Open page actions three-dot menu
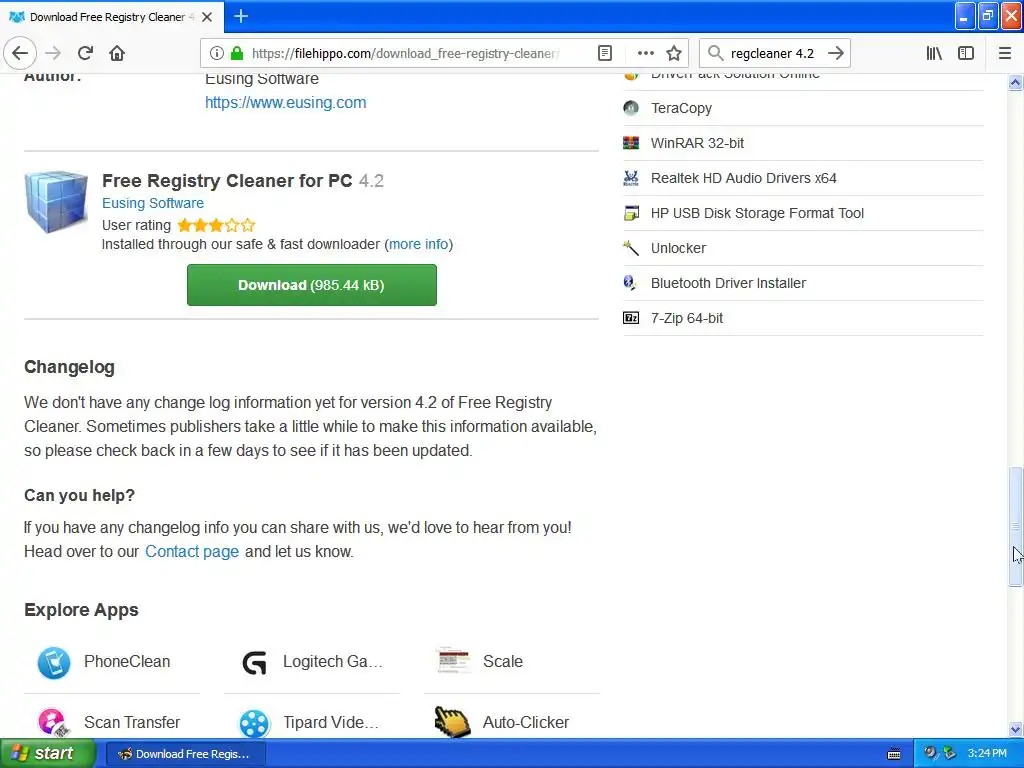This screenshot has height=768, width=1024. [x=645, y=53]
